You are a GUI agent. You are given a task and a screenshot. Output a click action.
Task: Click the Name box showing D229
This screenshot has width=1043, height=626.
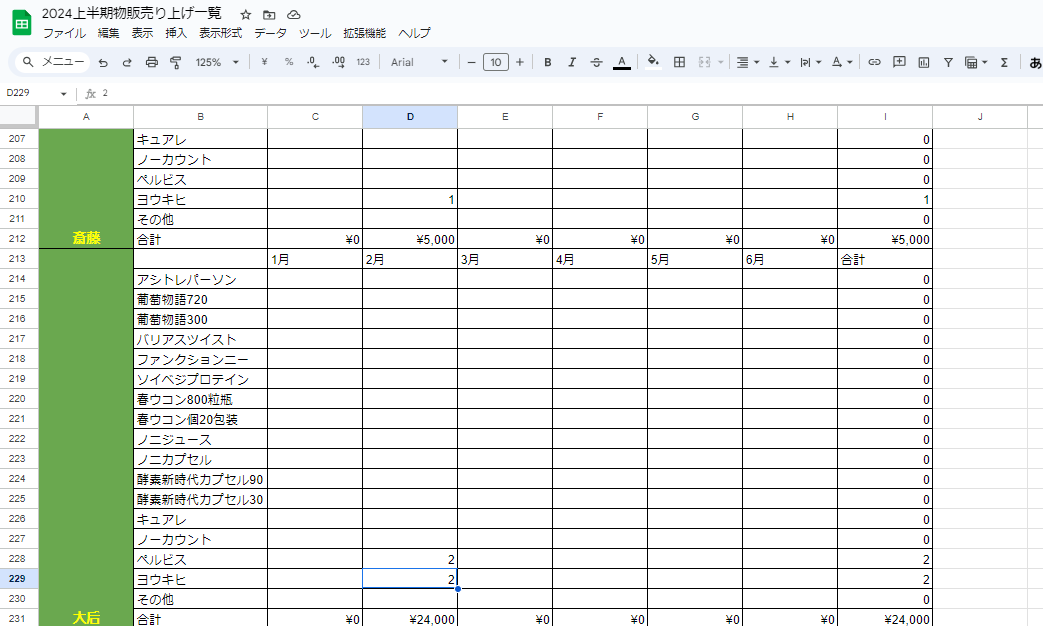35,93
